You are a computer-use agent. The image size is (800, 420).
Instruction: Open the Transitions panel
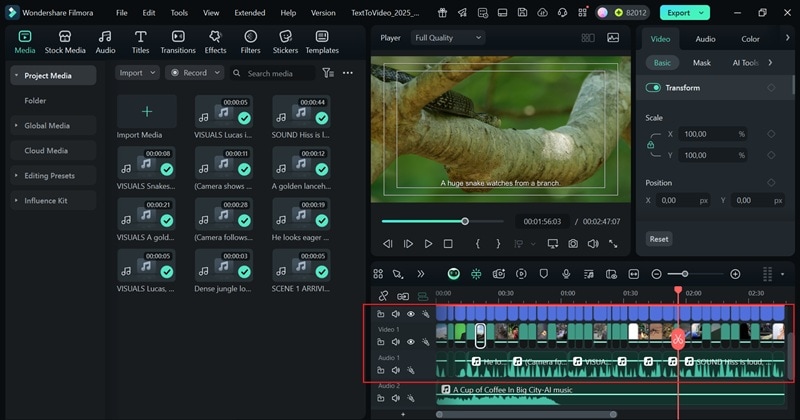[178, 42]
